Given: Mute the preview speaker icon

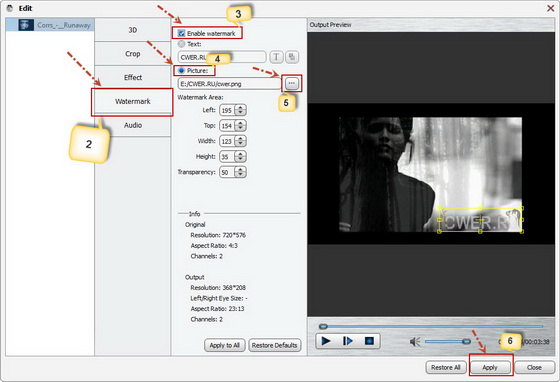Looking at the screenshot, I should click(415, 342).
